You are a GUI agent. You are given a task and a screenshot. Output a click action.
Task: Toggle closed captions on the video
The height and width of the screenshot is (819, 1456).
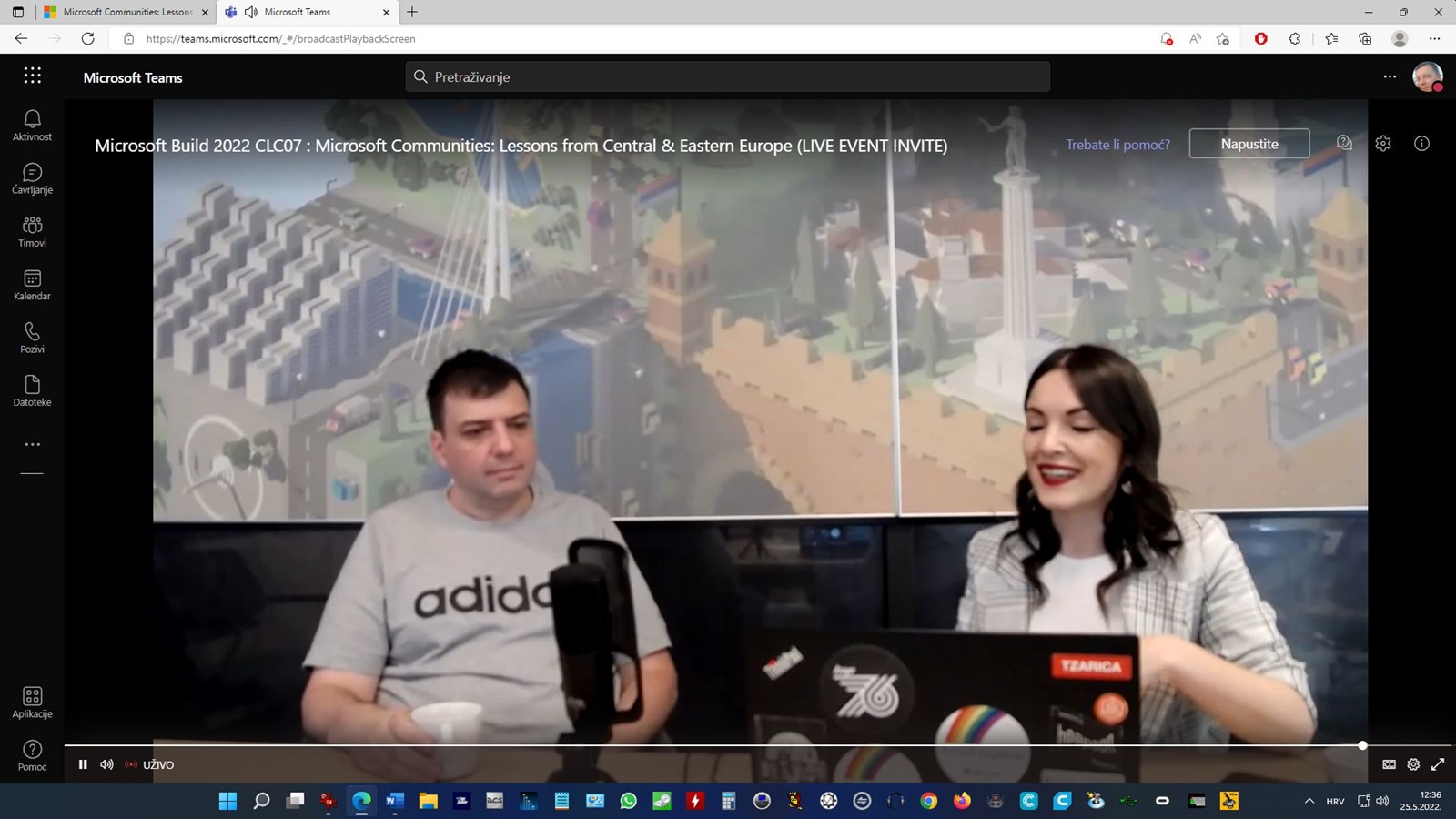tap(1389, 764)
